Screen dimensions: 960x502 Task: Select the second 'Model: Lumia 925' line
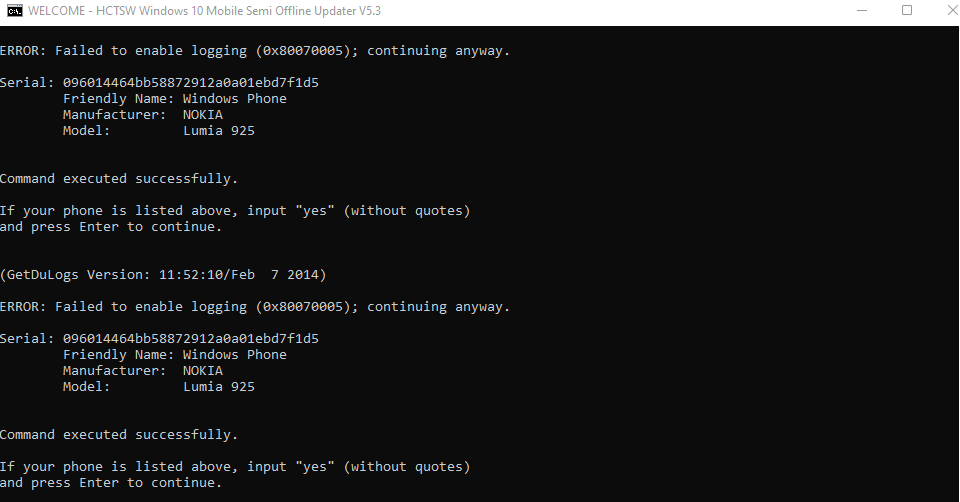pyautogui.click(x=158, y=387)
